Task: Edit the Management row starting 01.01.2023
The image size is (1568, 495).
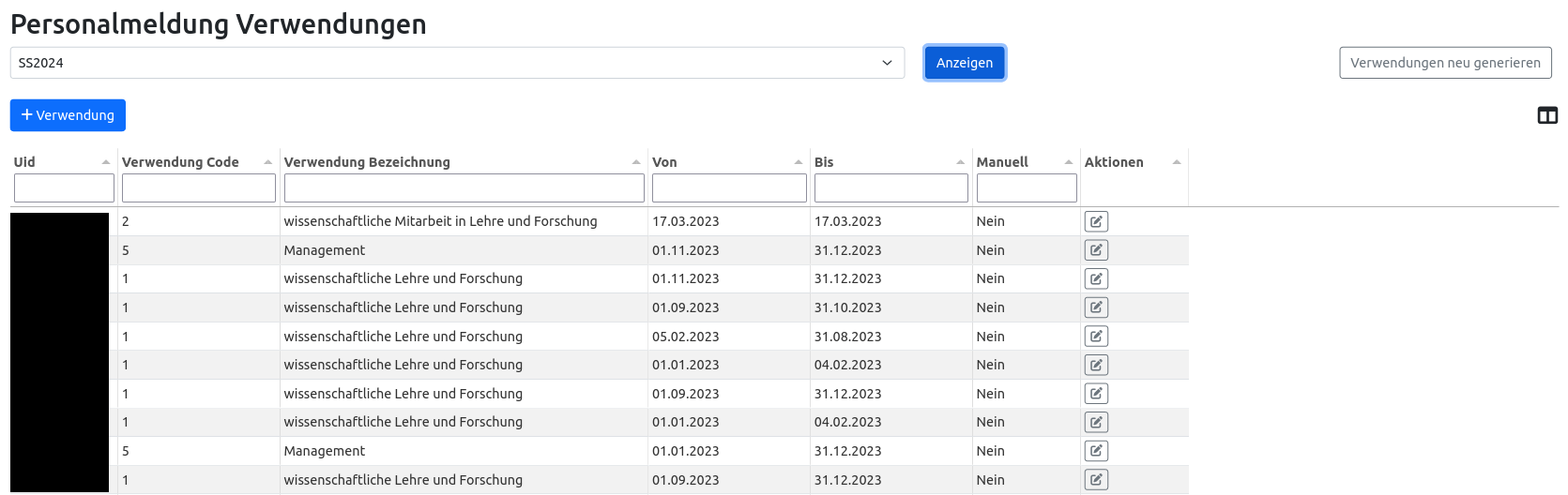Action: [x=1095, y=451]
